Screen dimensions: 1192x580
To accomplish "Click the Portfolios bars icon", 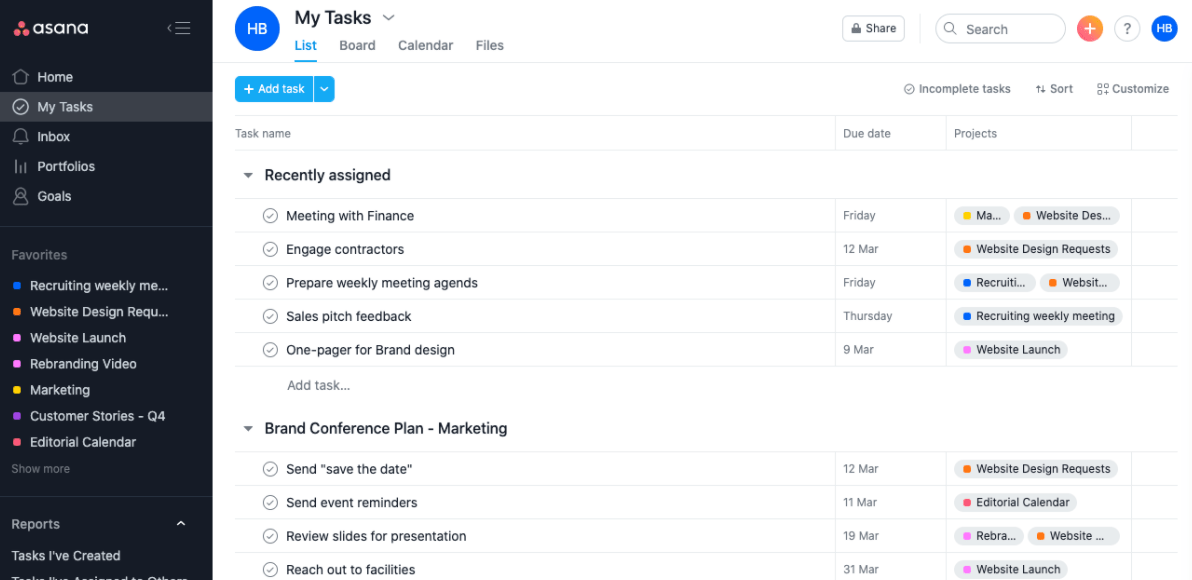I will point(21,166).
